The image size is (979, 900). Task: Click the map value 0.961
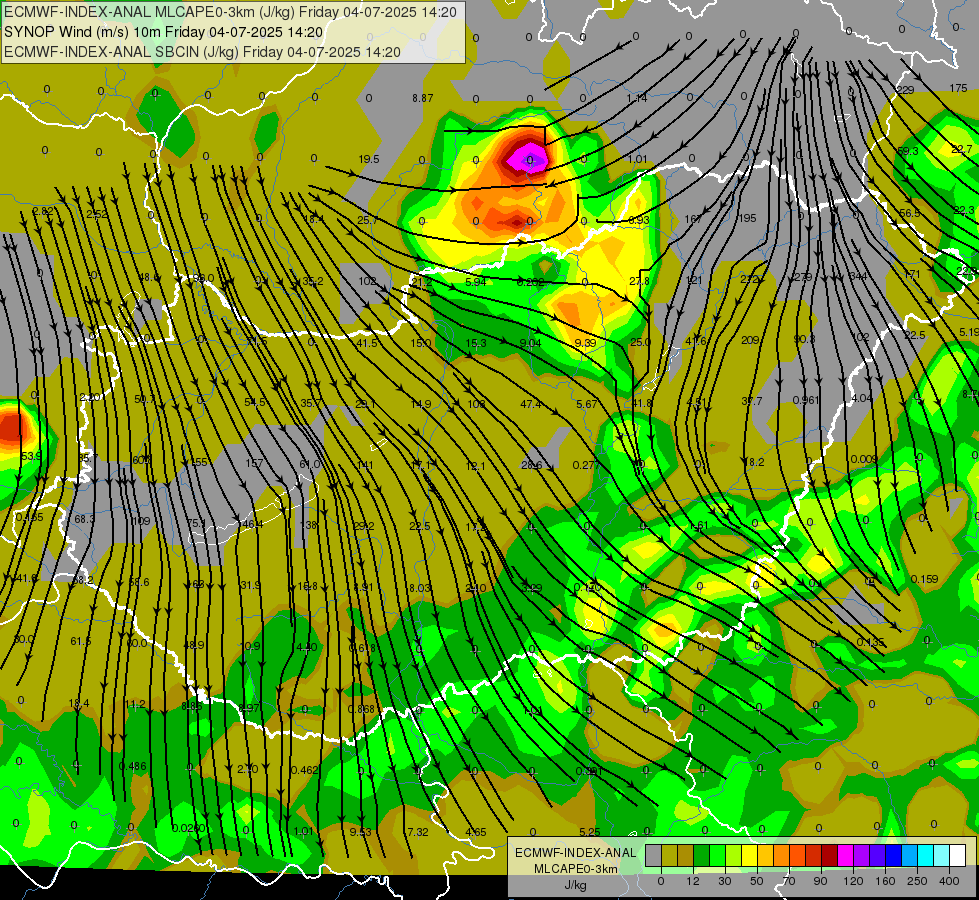point(805,400)
